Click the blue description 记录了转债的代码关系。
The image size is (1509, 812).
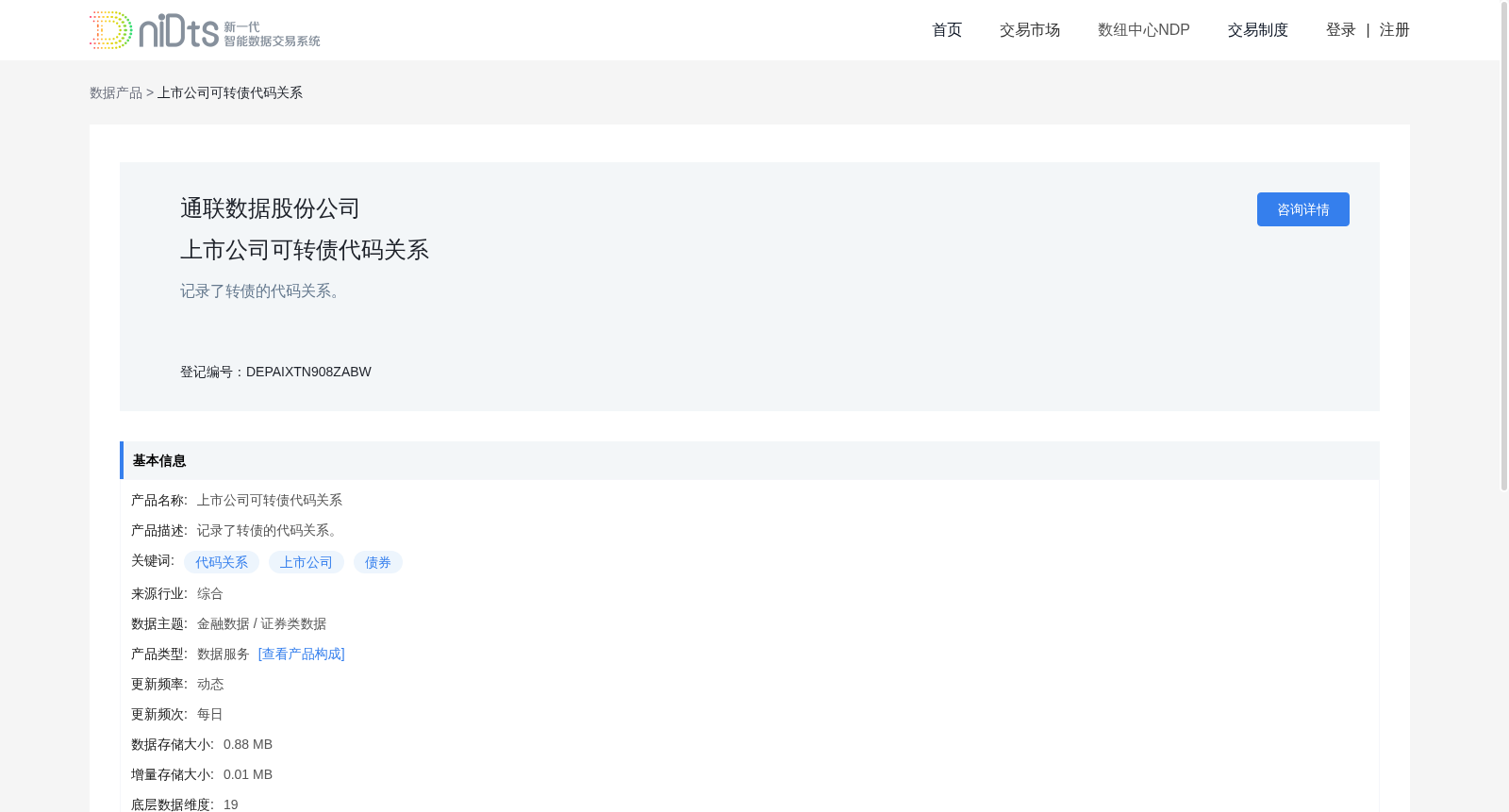point(263,291)
